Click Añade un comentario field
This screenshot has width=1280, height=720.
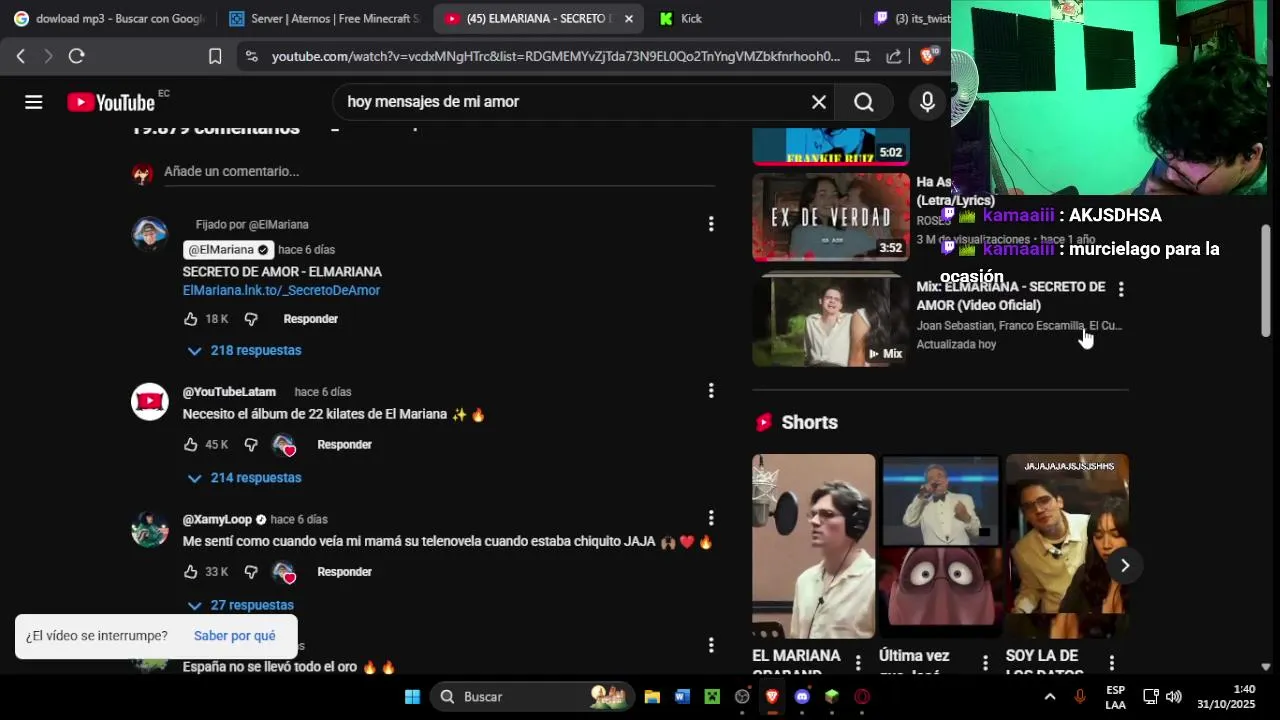pyautogui.click(x=440, y=172)
